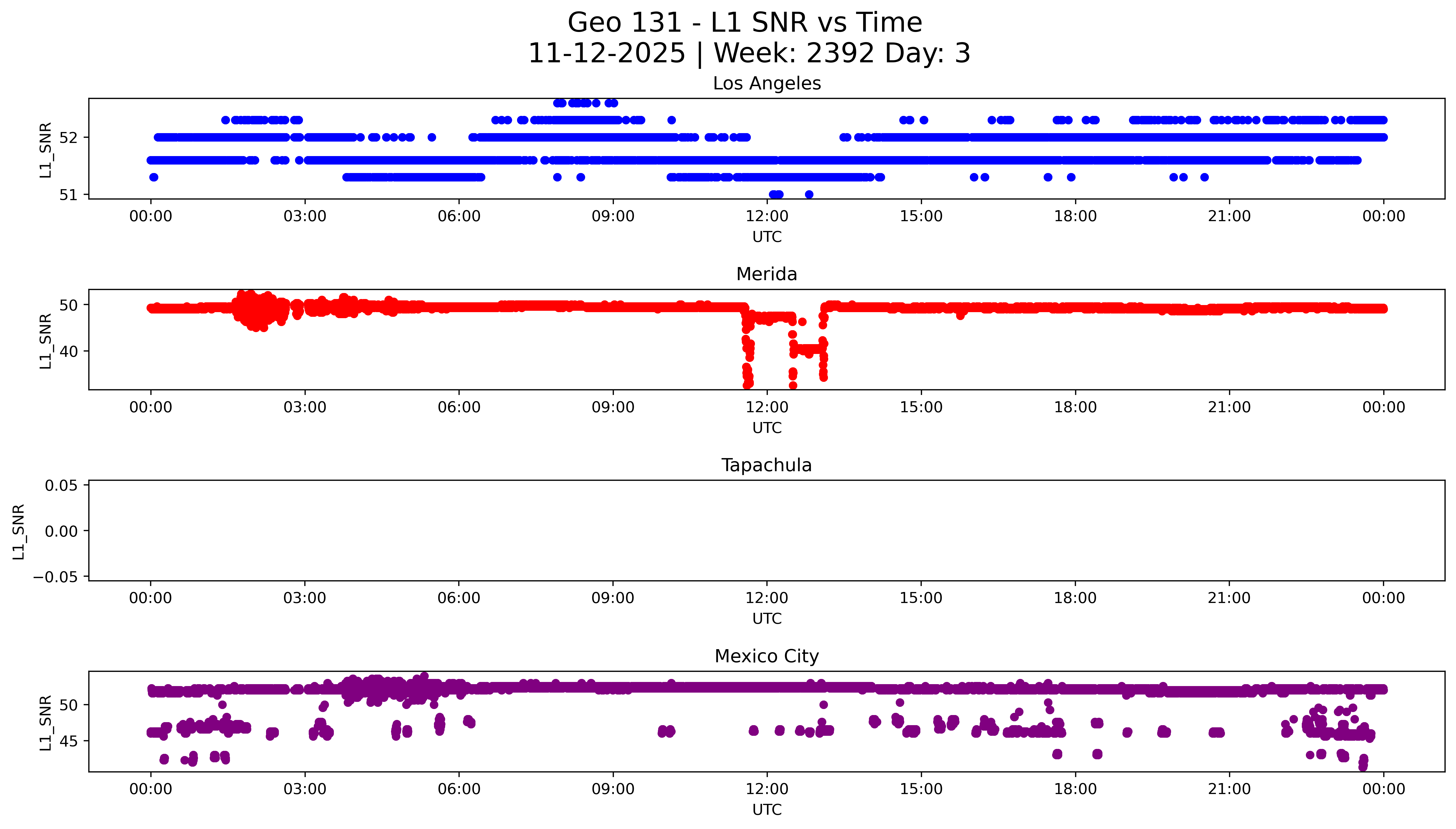1456x829 pixels.
Task: Click the L1_SNR y-axis label of Tapachula plot
Action: click(19, 531)
